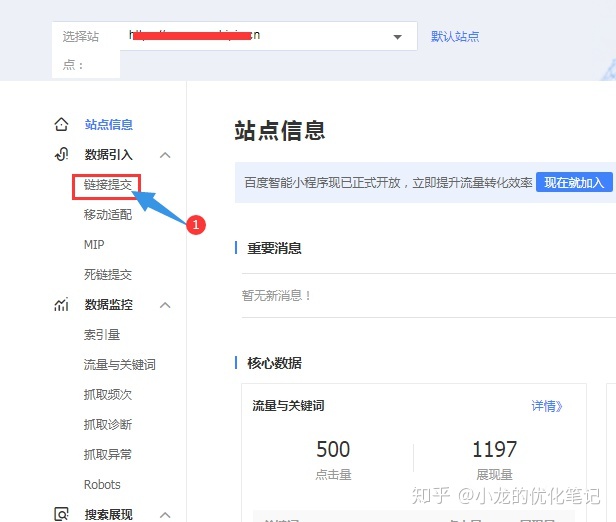Select 抓取频次 in the sidebar
Image resolution: width=616 pixels, height=522 pixels.
pyautogui.click(x=108, y=394)
